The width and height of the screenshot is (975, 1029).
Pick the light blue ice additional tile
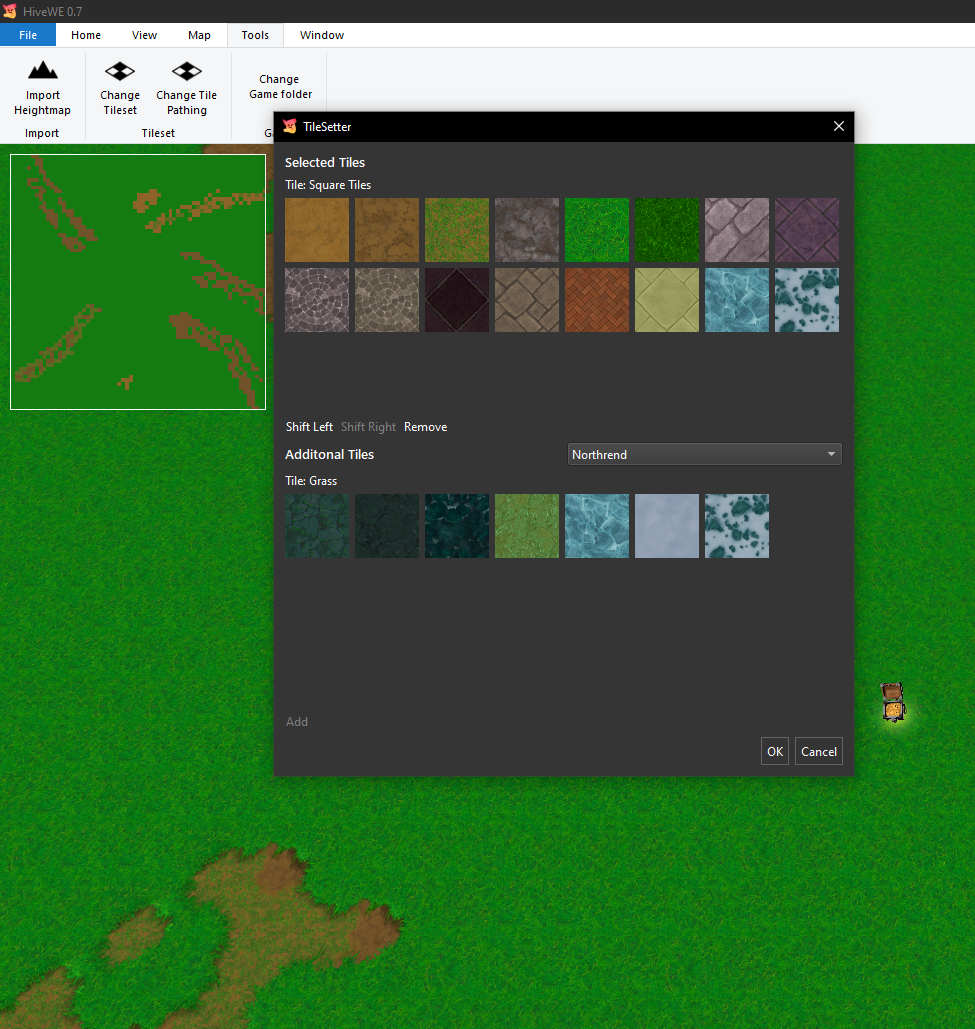pyautogui.click(x=597, y=526)
